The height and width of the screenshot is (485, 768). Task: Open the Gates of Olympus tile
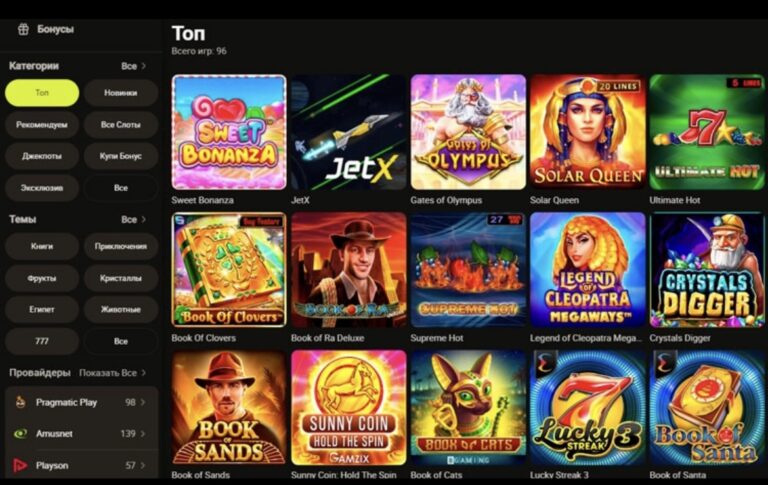[468, 132]
